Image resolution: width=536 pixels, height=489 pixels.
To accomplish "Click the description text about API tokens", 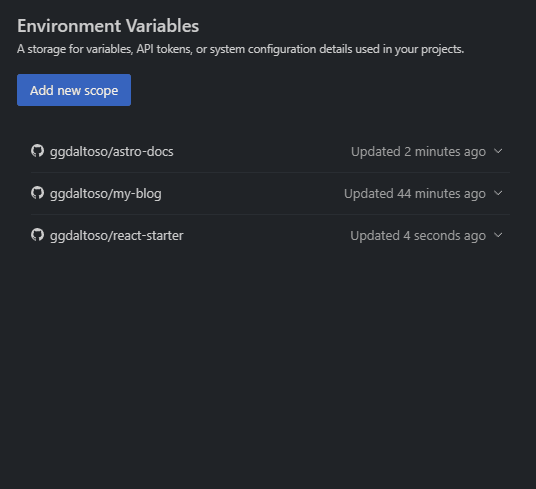I will click(x=240, y=49).
